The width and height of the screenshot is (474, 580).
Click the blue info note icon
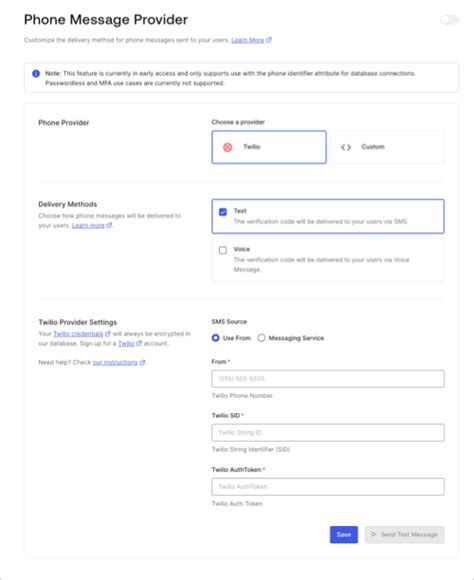(x=36, y=74)
